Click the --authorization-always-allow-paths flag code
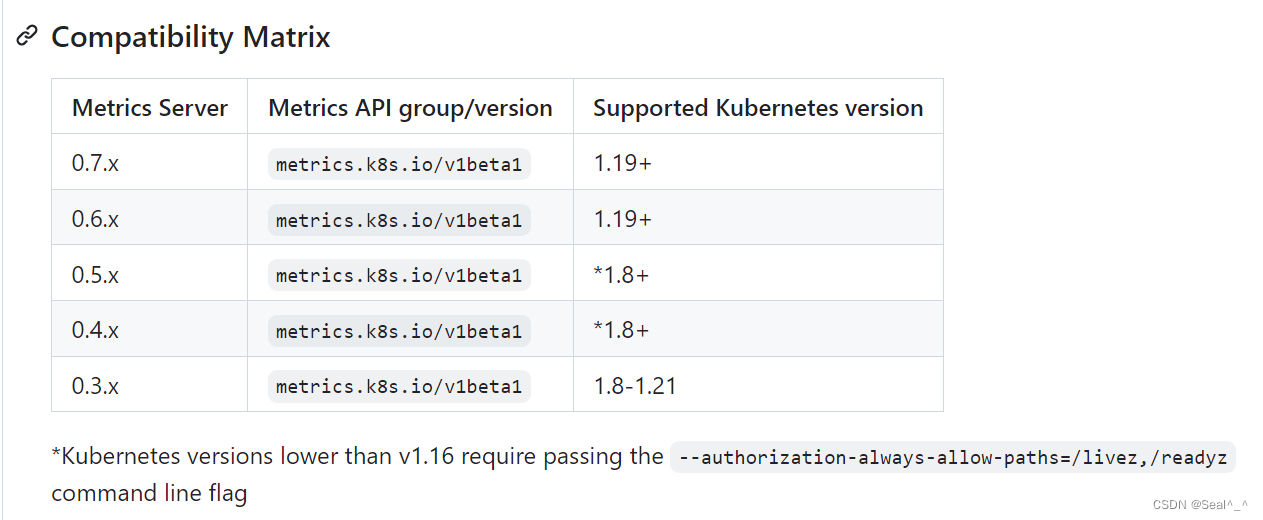1263x520 pixels. (954, 457)
